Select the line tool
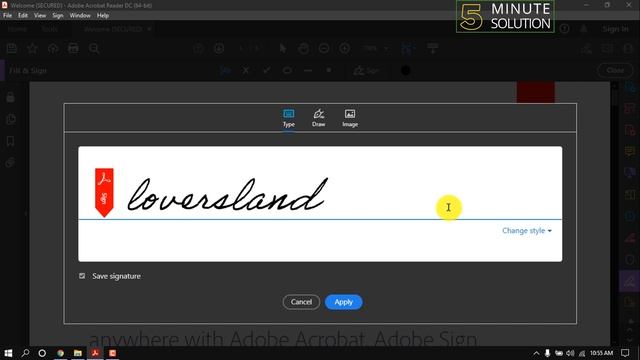Screen dimensions: 640x360 pos(308,71)
